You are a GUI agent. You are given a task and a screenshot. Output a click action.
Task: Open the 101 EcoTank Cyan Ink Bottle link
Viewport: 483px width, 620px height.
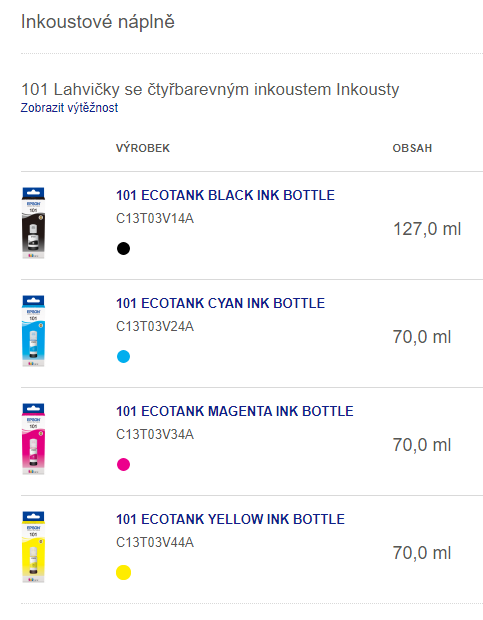click(x=220, y=303)
